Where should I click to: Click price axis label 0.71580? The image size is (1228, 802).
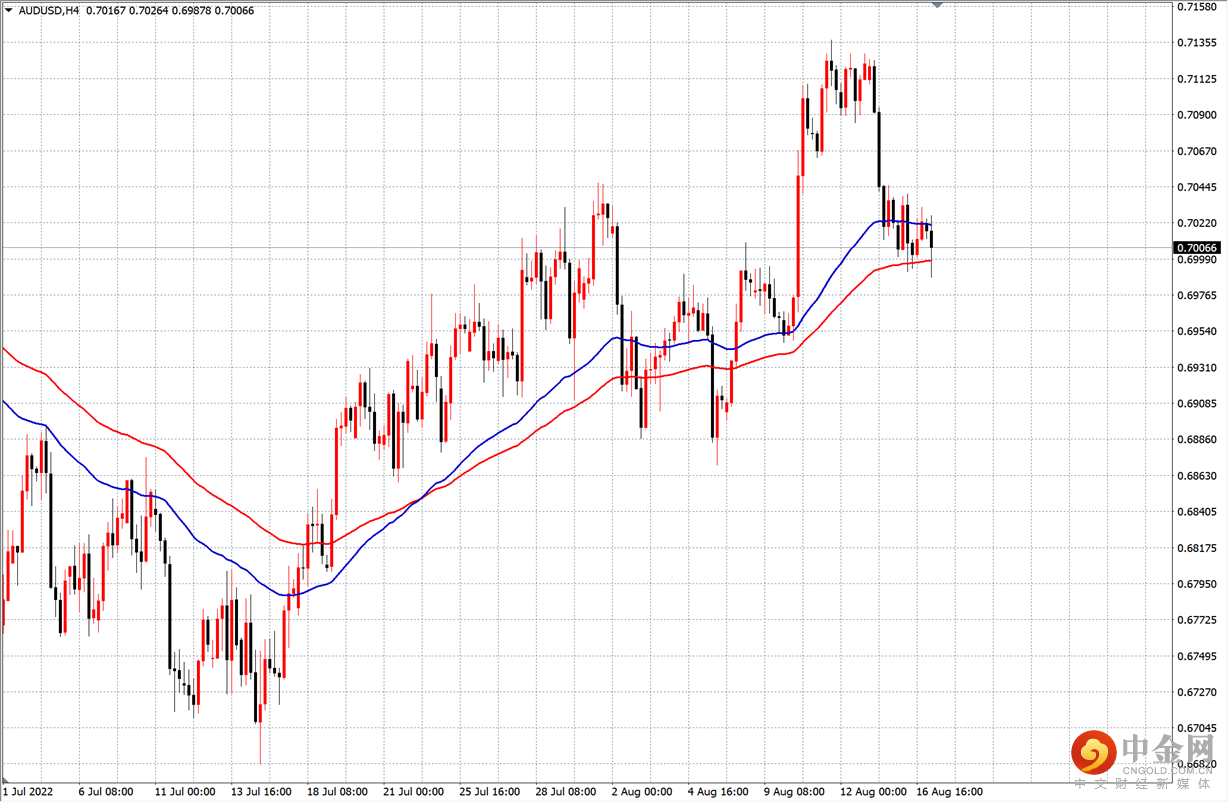click(x=1197, y=7)
